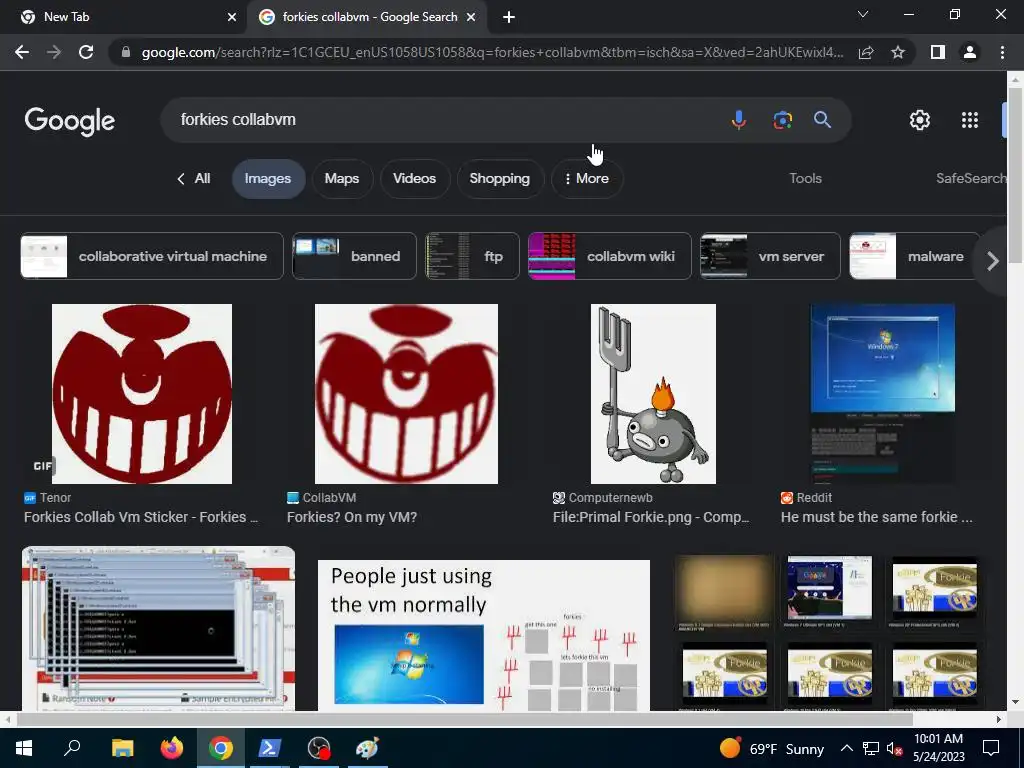The width and height of the screenshot is (1024, 768).
Task: Submit search with the magnifier icon
Action: tap(822, 120)
